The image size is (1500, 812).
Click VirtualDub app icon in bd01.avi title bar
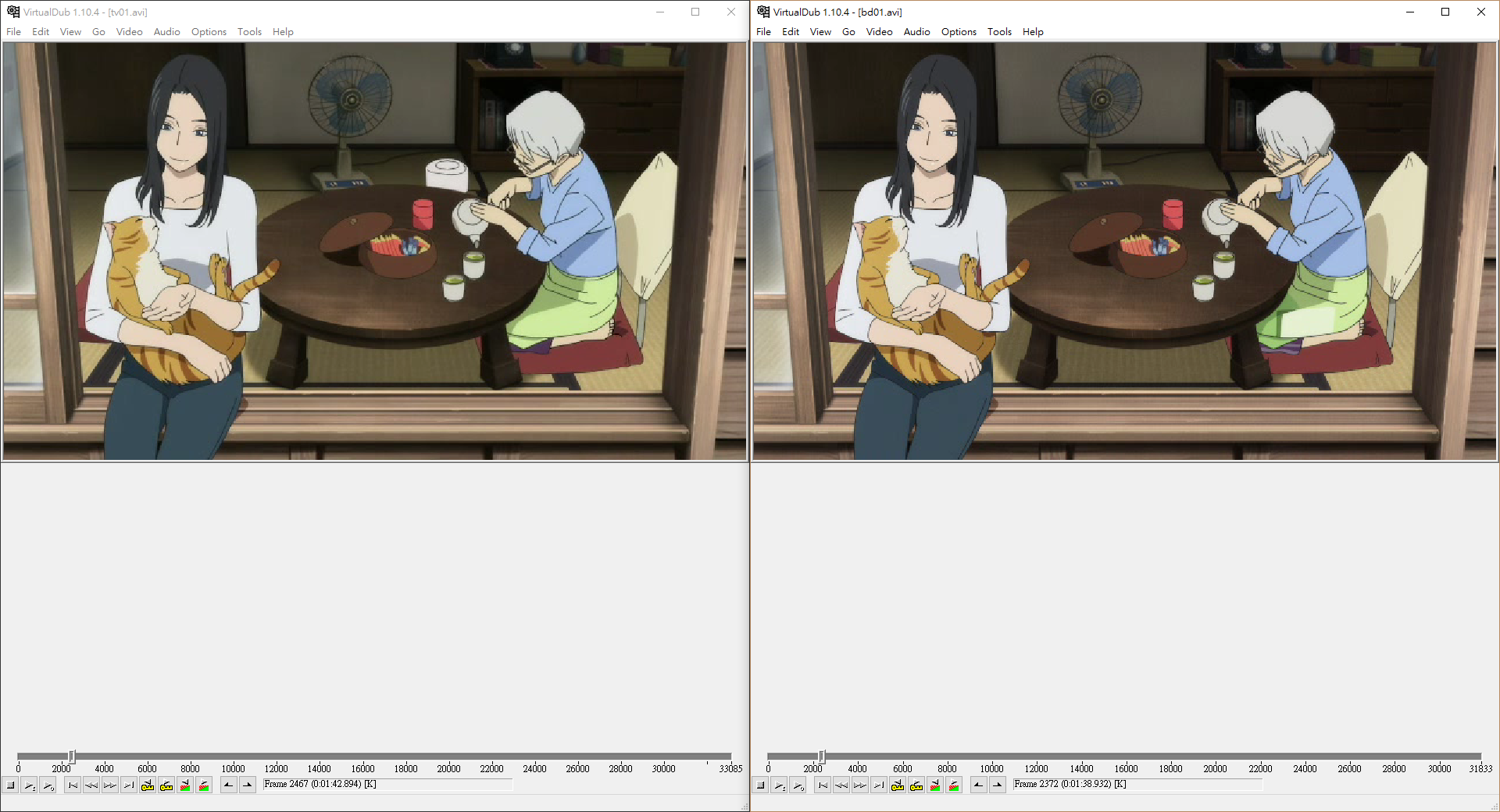[x=763, y=12]
